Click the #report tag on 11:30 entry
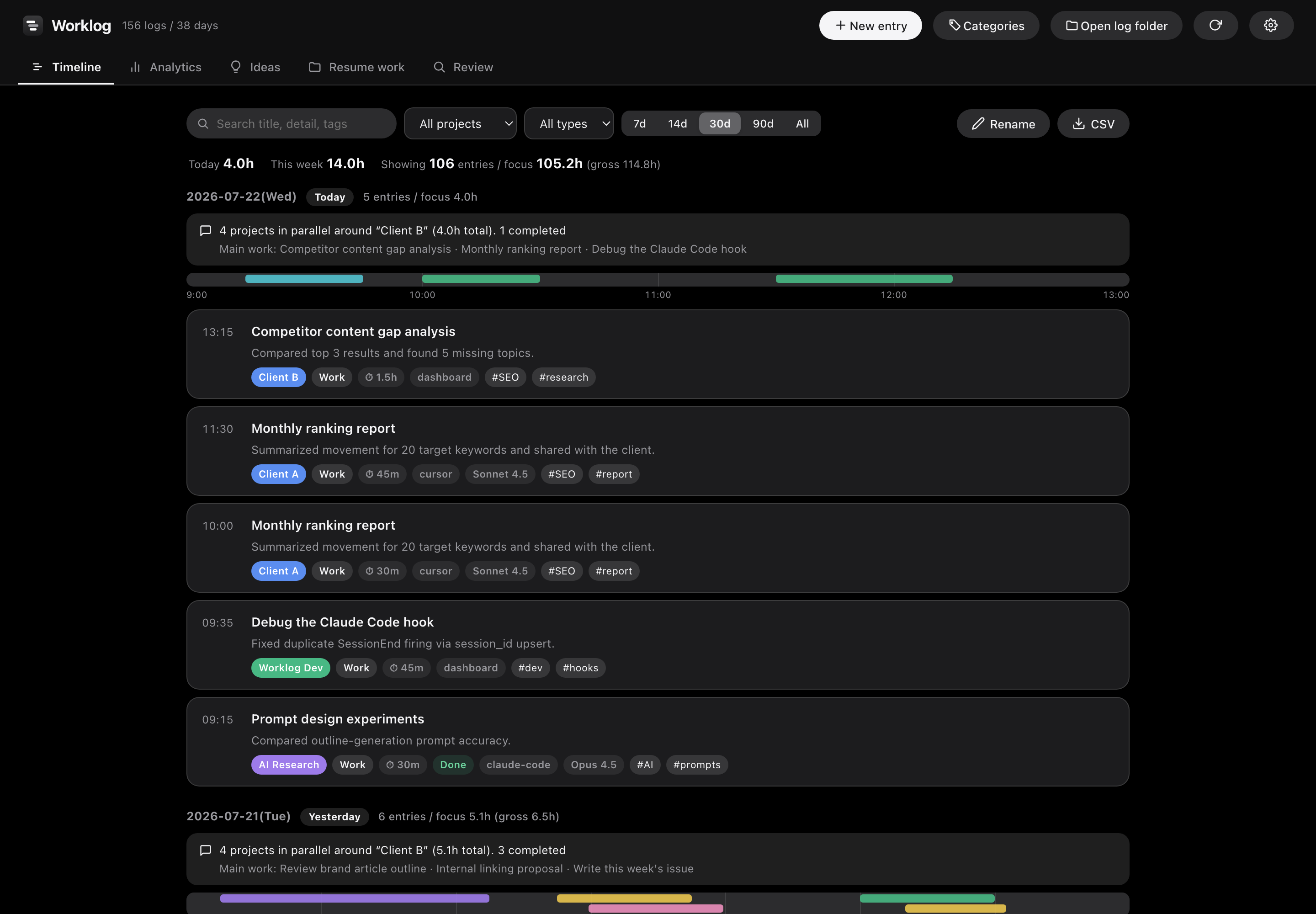 point(613,474)
